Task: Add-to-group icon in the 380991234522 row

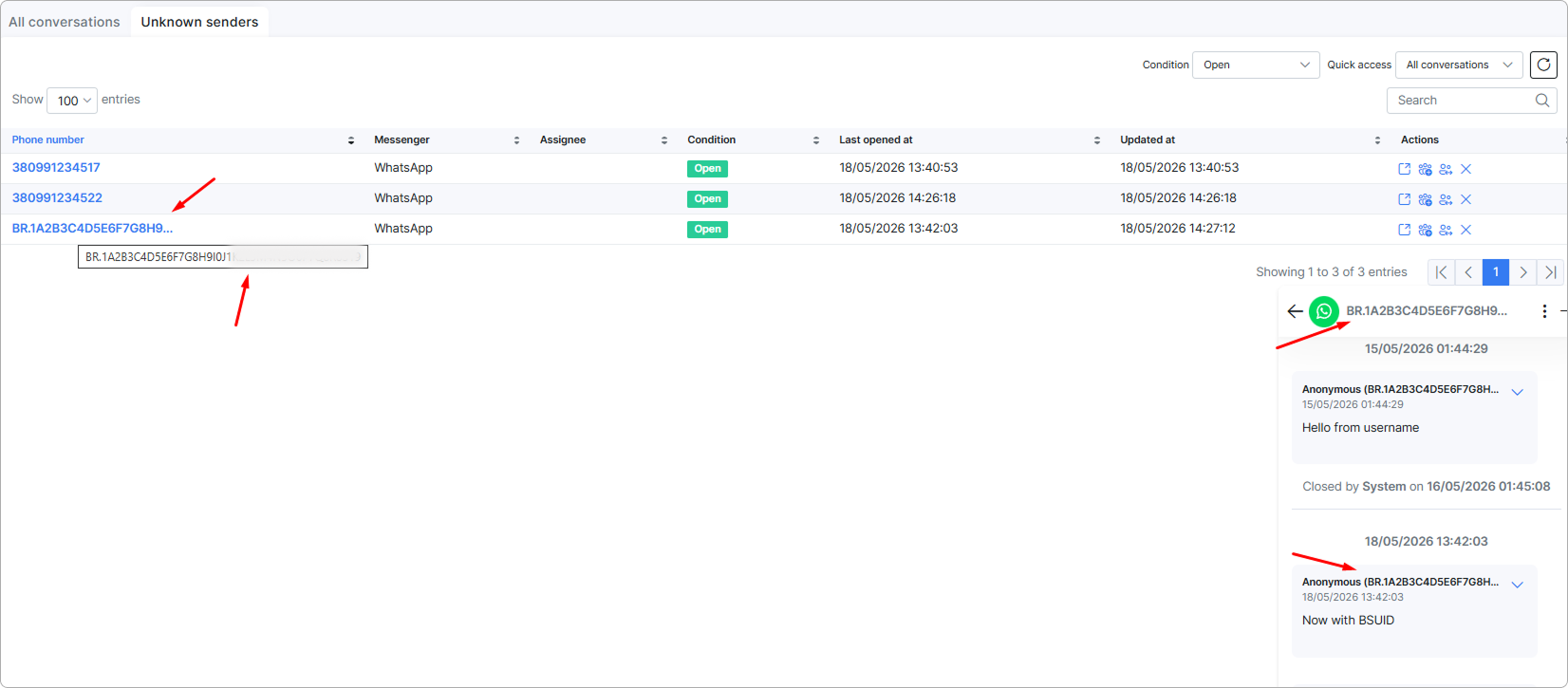Action: coord(1425,199)
